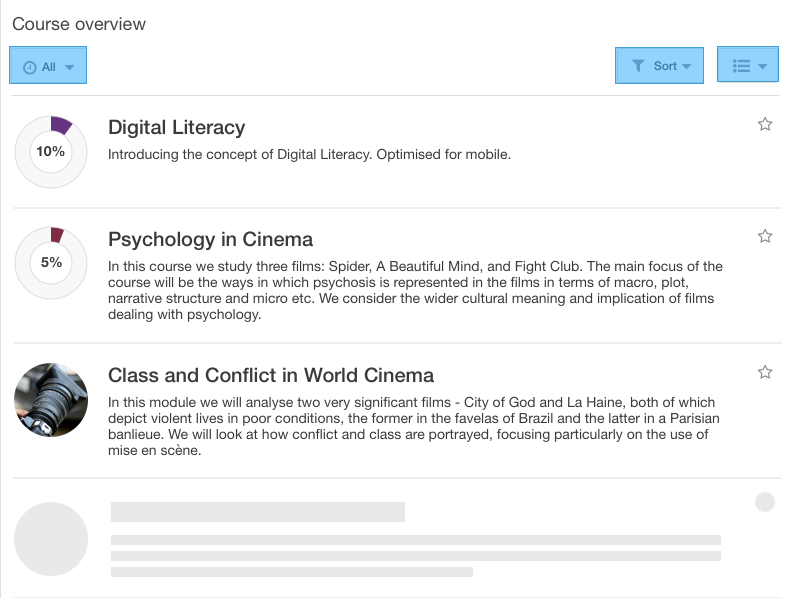The image size is (793, 598).
Task: Open the list view display dropdown
Action: (747, 64)
